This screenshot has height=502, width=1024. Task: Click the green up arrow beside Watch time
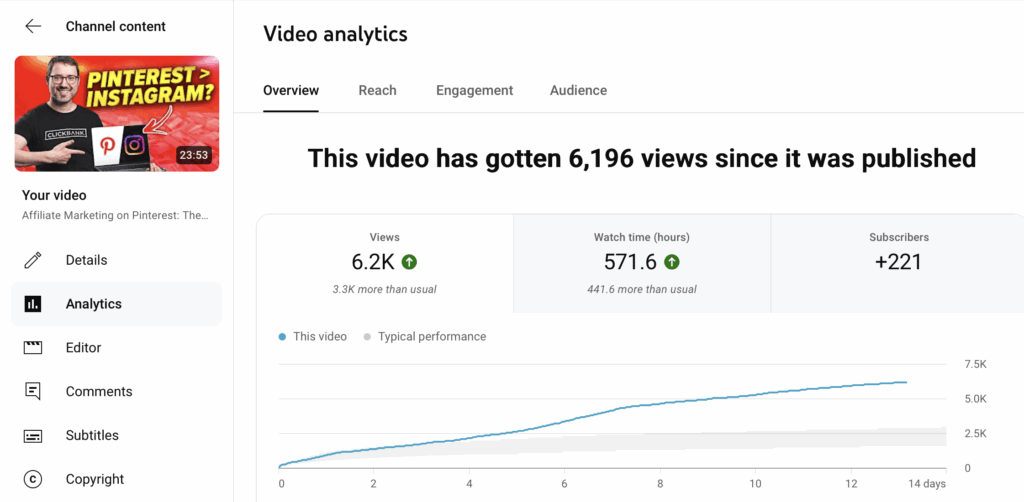pyautogui.click(x=671, y=262)
